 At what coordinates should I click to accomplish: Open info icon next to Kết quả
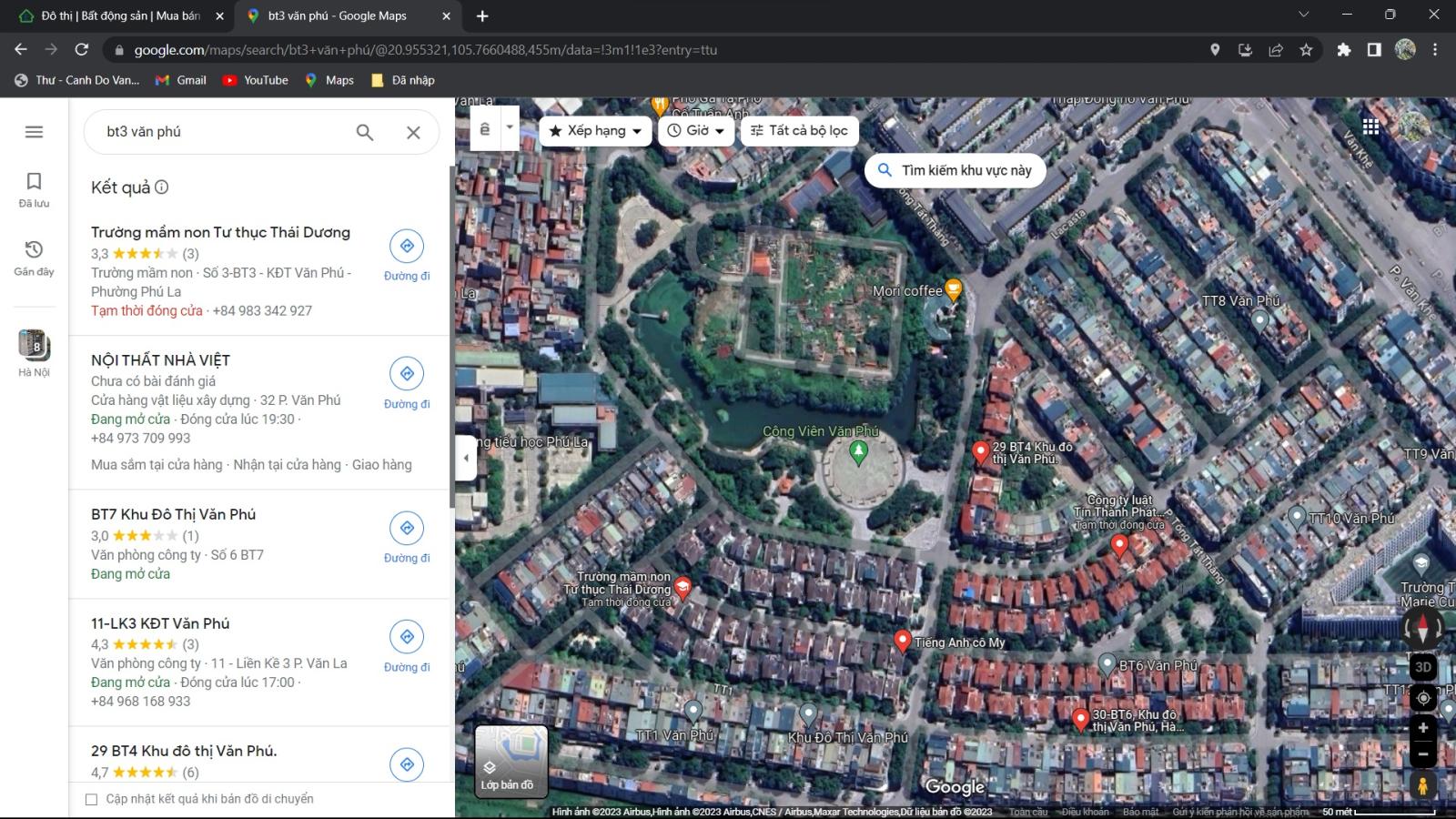(x=162, y=187)
